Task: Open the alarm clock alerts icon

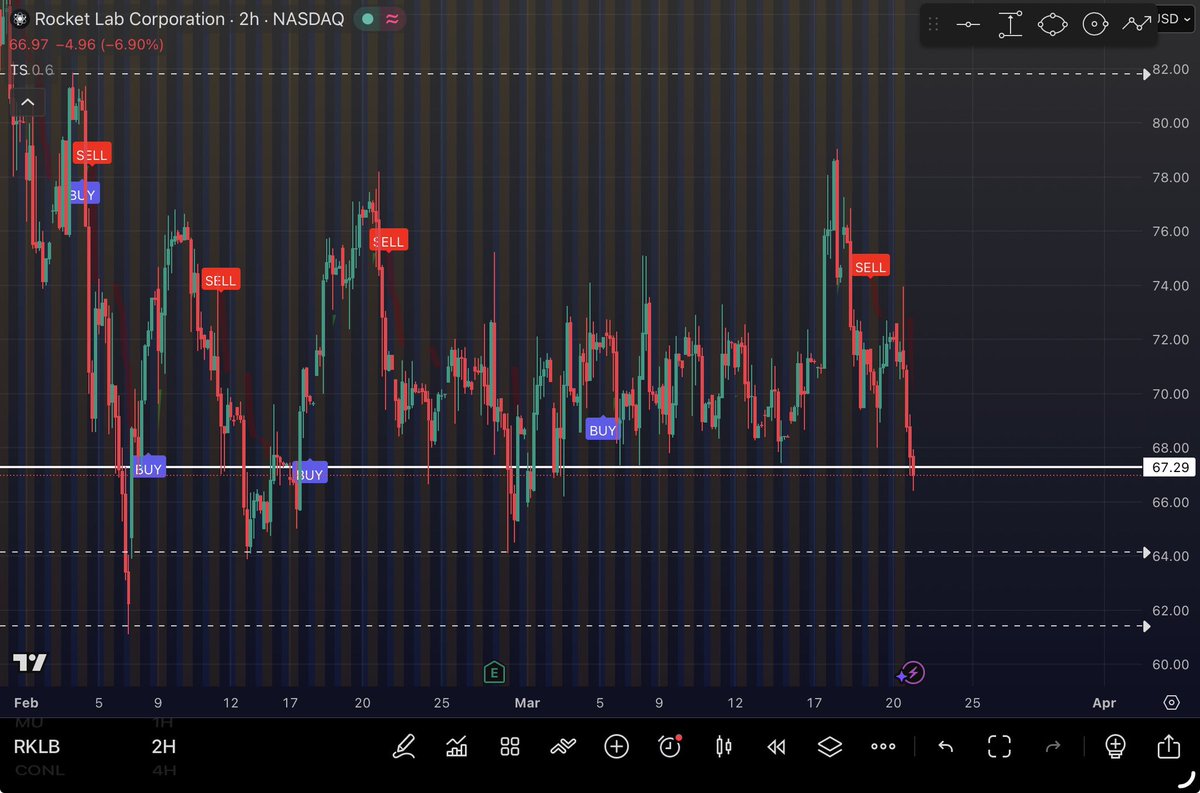Action: 670,746
